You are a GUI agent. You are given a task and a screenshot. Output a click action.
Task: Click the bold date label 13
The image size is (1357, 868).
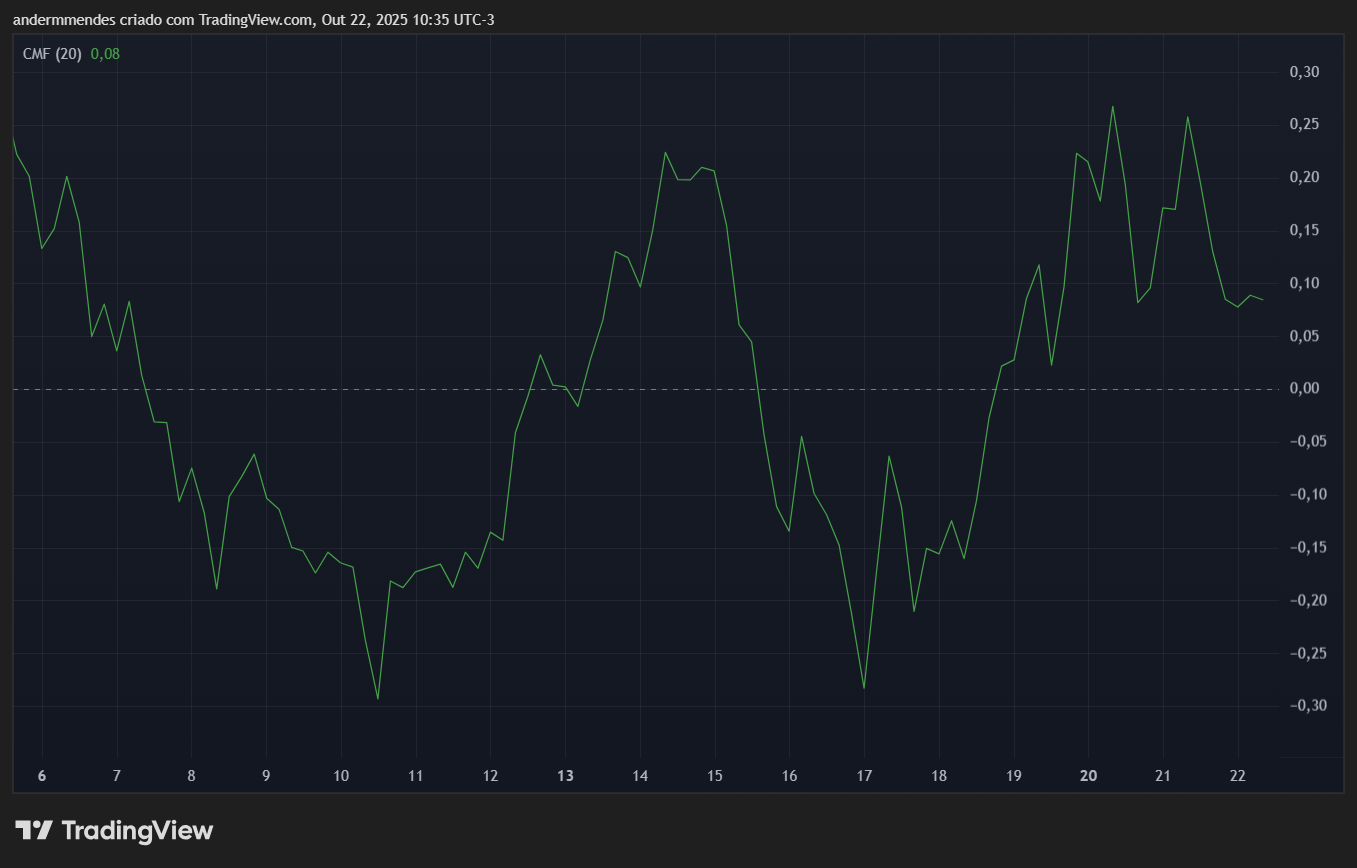(x=565, y=776)
